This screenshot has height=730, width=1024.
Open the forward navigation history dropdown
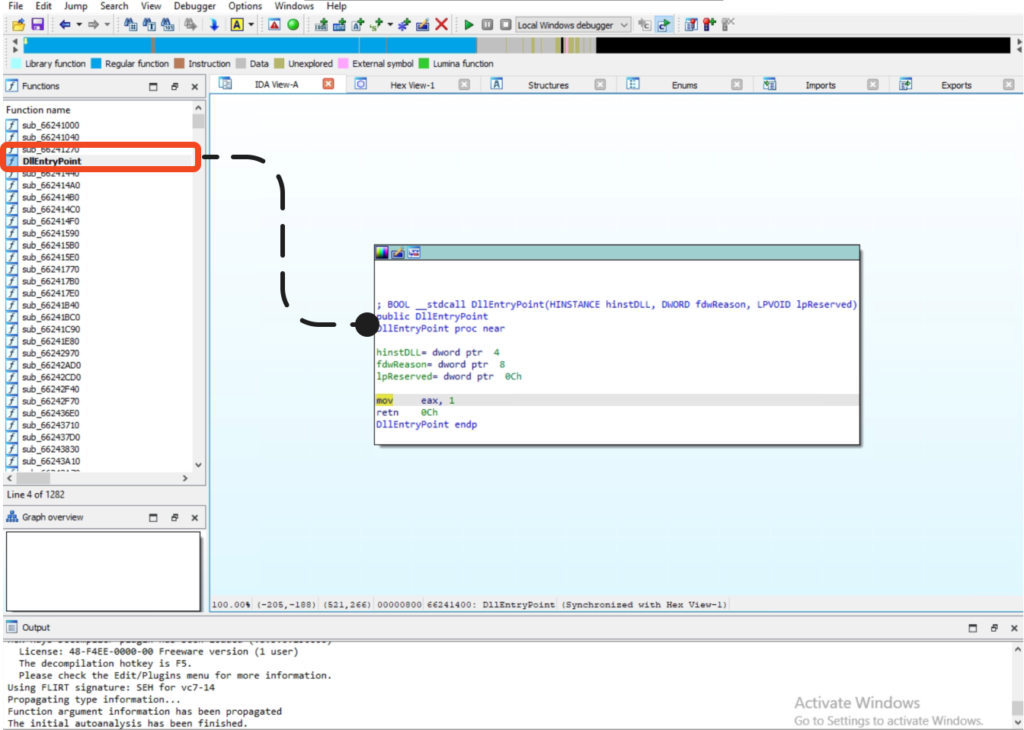coord(107,24)
